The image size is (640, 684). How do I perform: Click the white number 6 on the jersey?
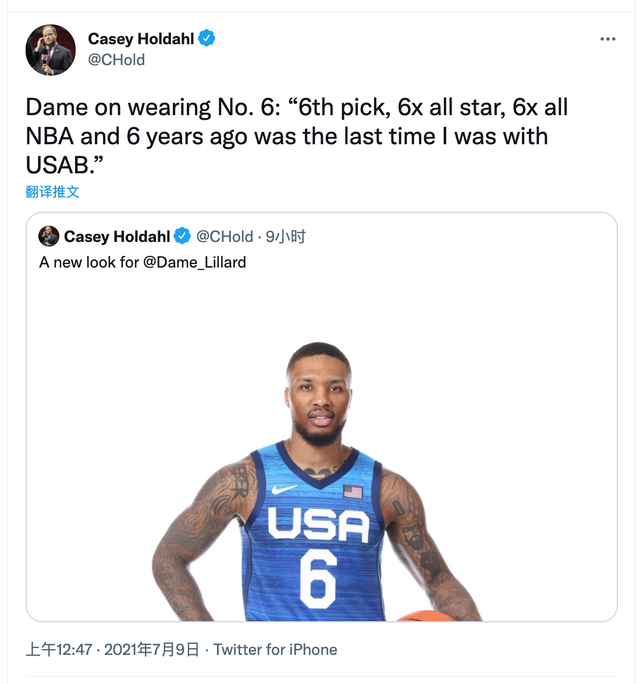tap(317, 577)
